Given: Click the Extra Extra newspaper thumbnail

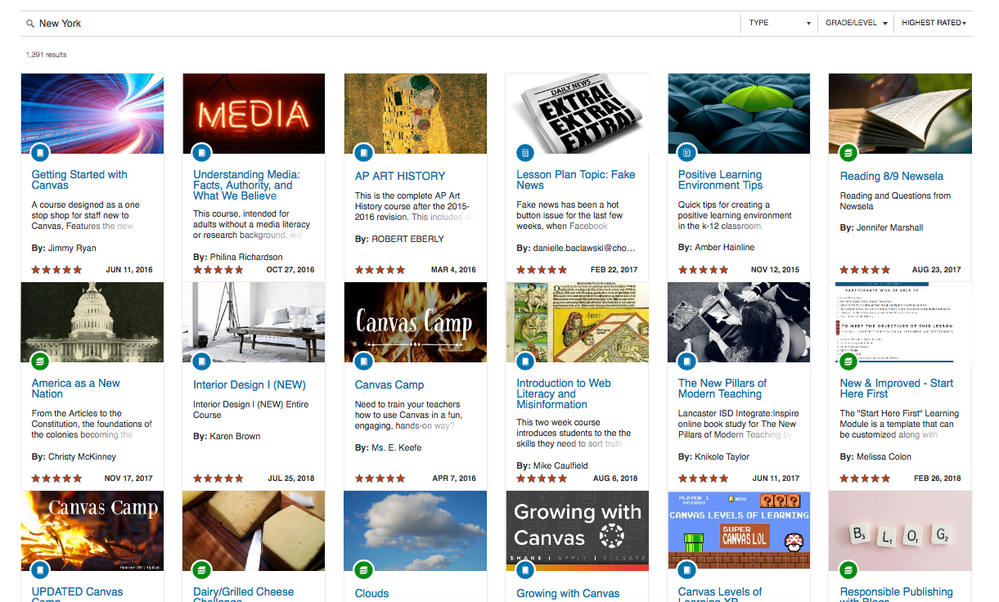Looking at the screenshot, I should pyautogui.click(x=577, y=113).
